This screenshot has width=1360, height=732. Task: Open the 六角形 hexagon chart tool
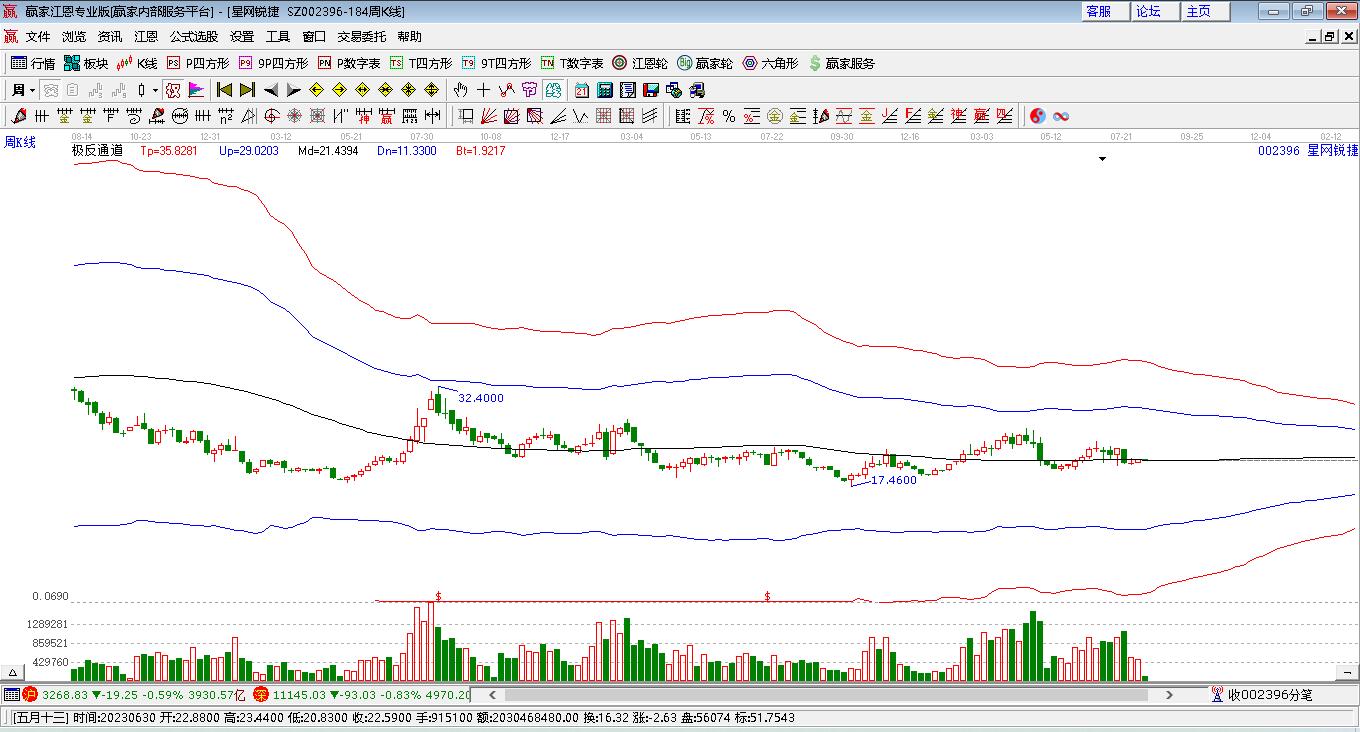click(x=769, y=63)
